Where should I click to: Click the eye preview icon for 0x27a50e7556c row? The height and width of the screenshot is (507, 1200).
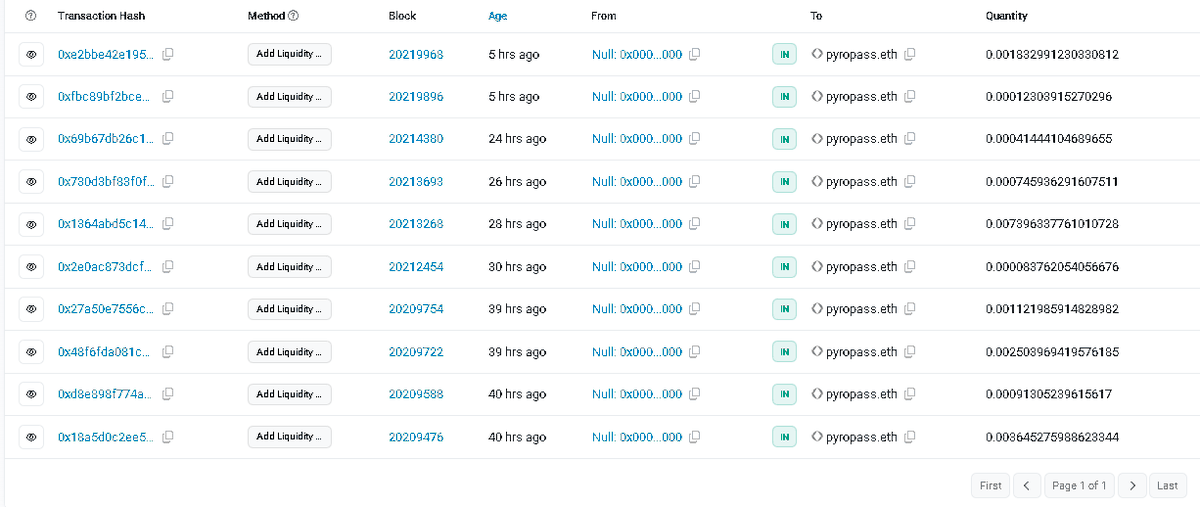tap(31, 309)
